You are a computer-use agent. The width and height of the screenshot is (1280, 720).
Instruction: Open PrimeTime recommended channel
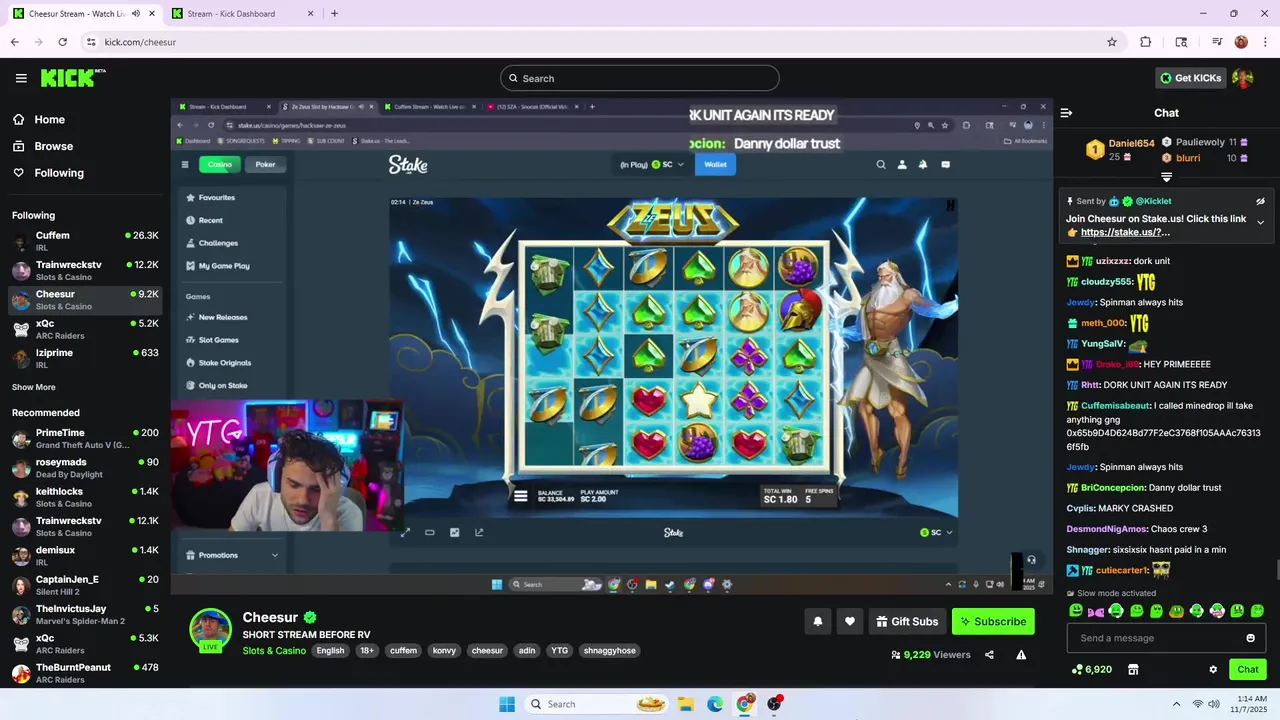85,438
